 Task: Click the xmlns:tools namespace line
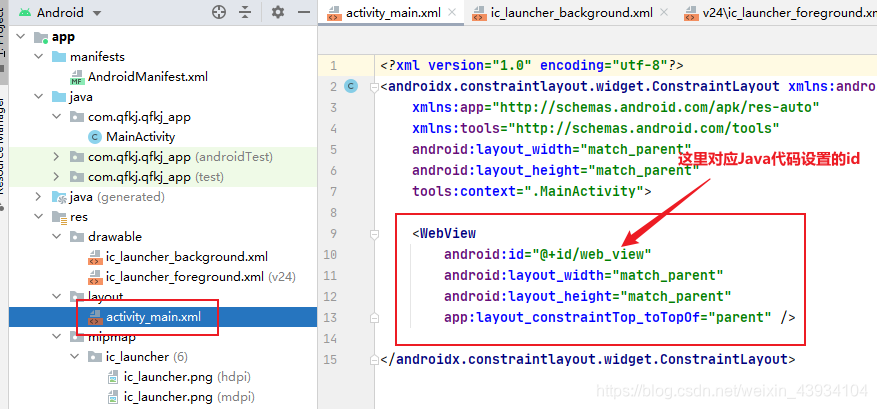pos(596,128)
